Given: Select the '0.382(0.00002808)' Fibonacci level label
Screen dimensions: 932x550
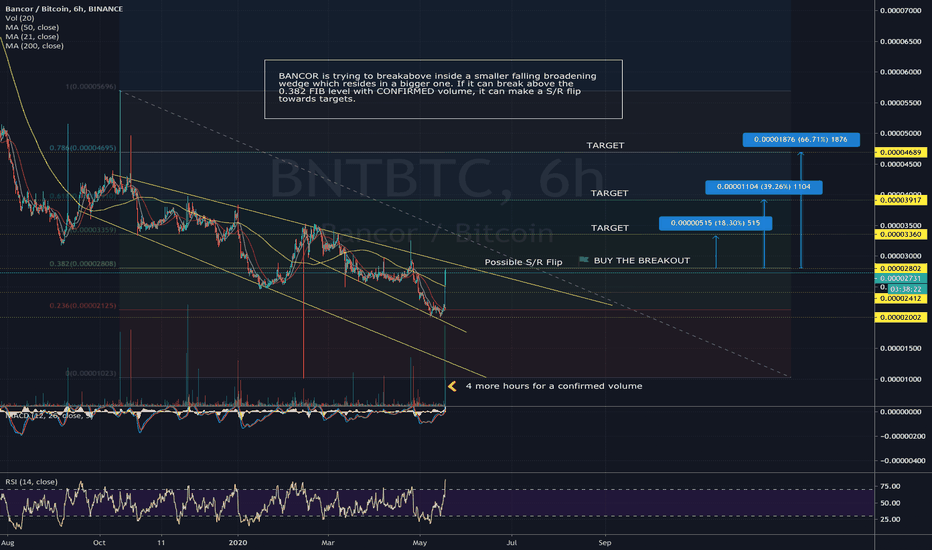Looking at the screenshot, I should (x=83, y=263).
